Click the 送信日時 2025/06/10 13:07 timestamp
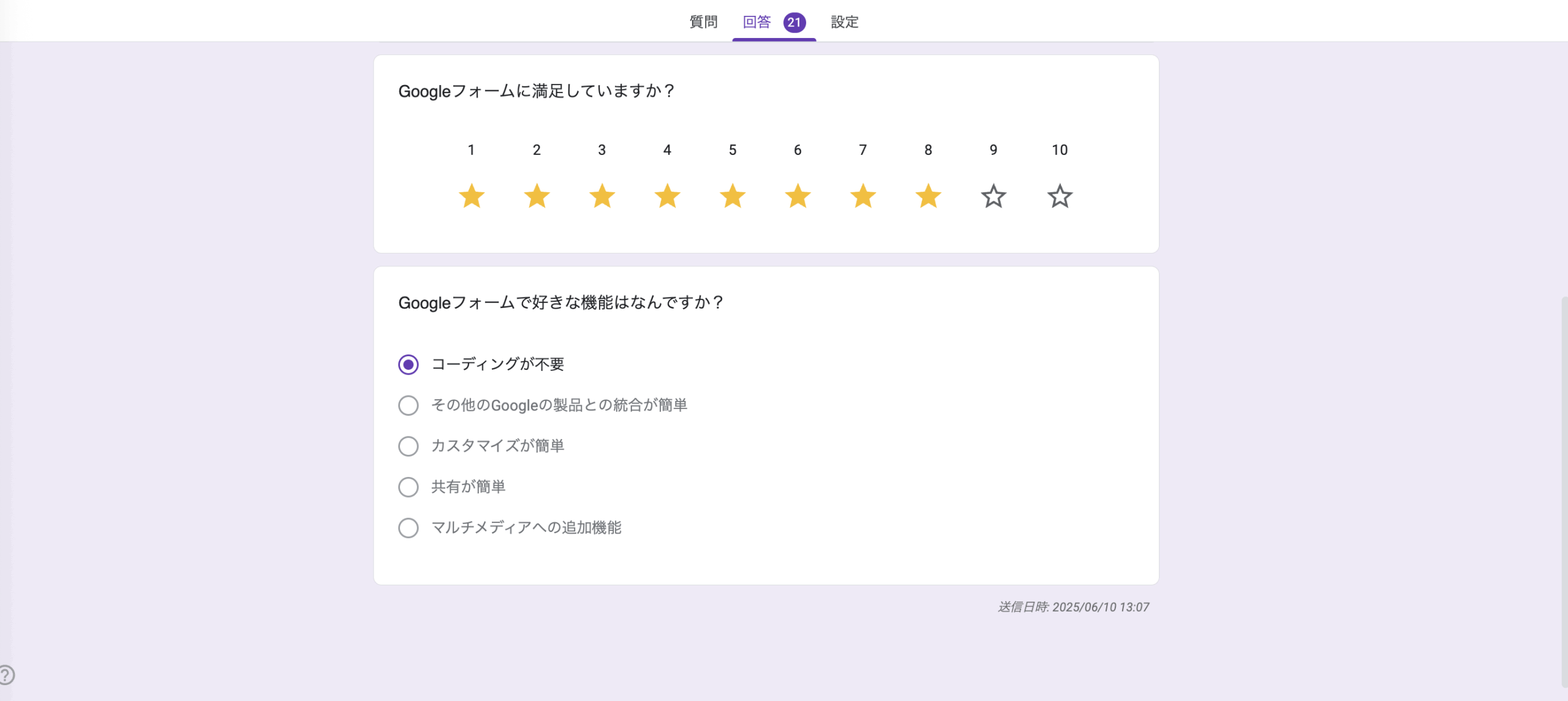 [1073, 607]
